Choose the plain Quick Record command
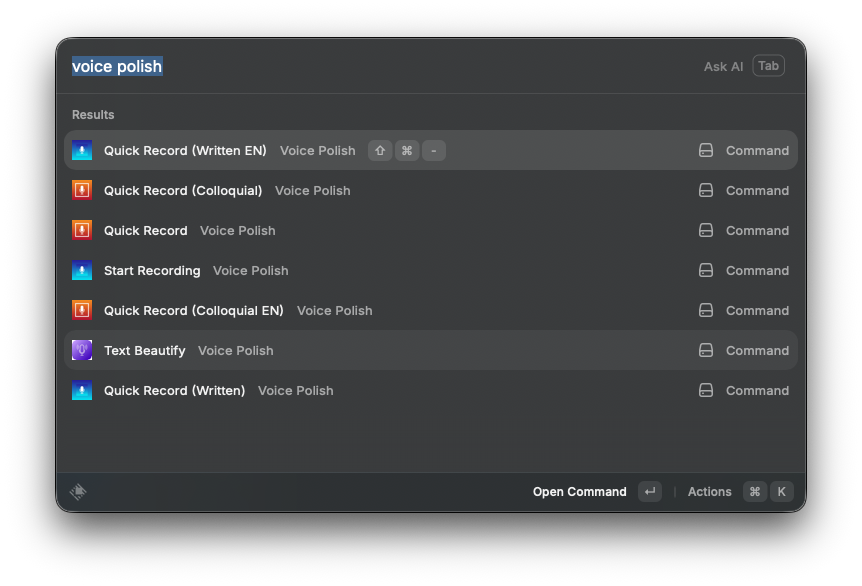 (146, 230)
